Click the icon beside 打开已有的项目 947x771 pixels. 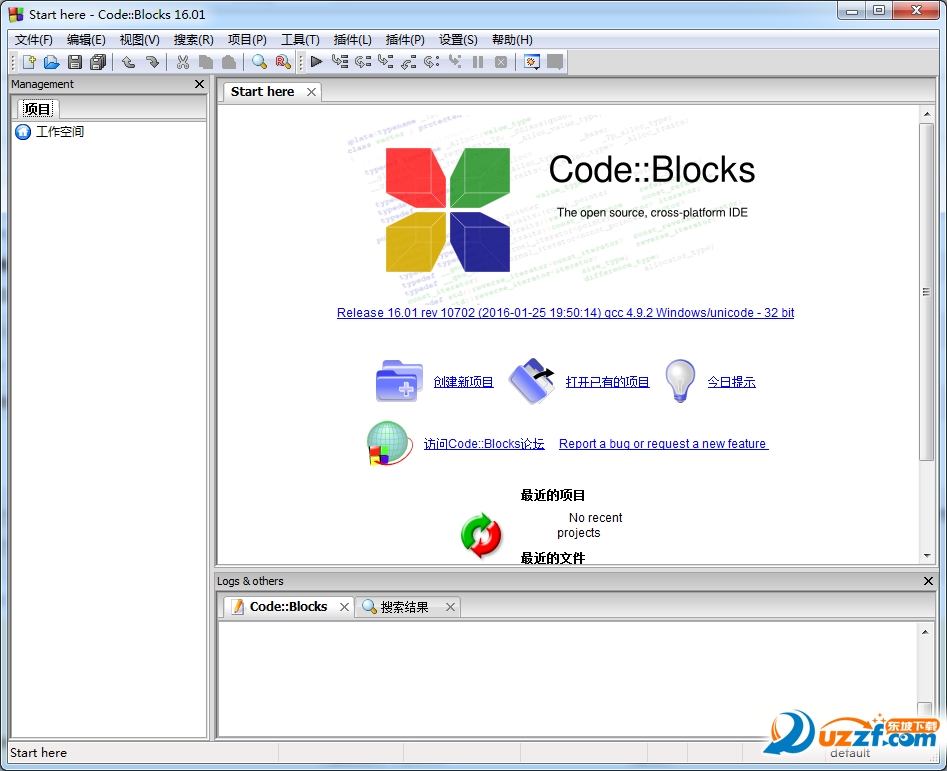point(531,380)
